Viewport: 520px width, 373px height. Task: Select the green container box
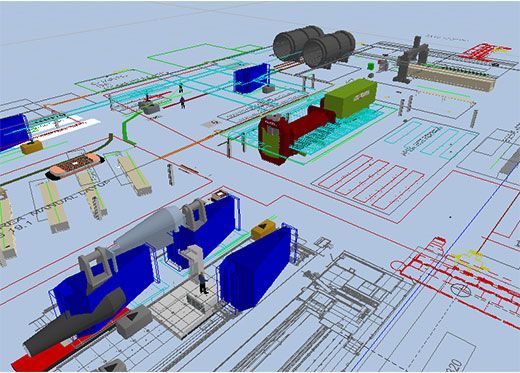(350, 98)
